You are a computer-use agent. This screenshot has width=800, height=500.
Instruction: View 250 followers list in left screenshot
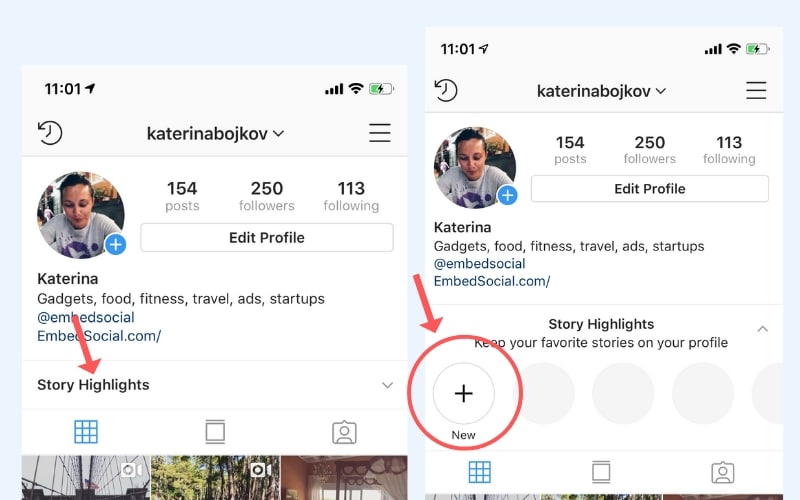[x=267, y=196]
